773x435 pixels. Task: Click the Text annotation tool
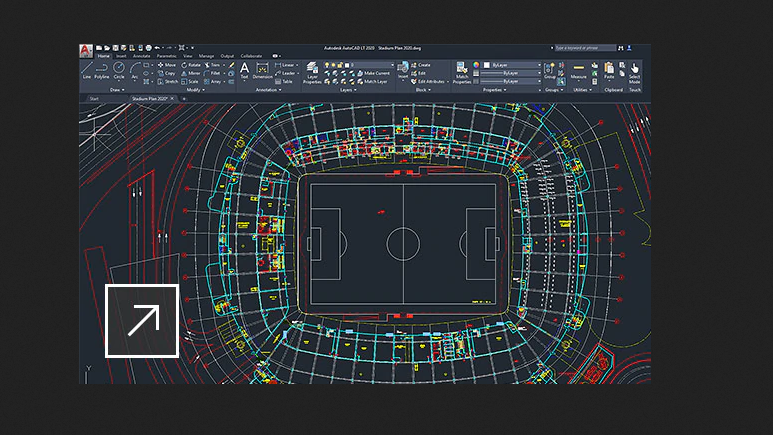[x=244, y=70]
